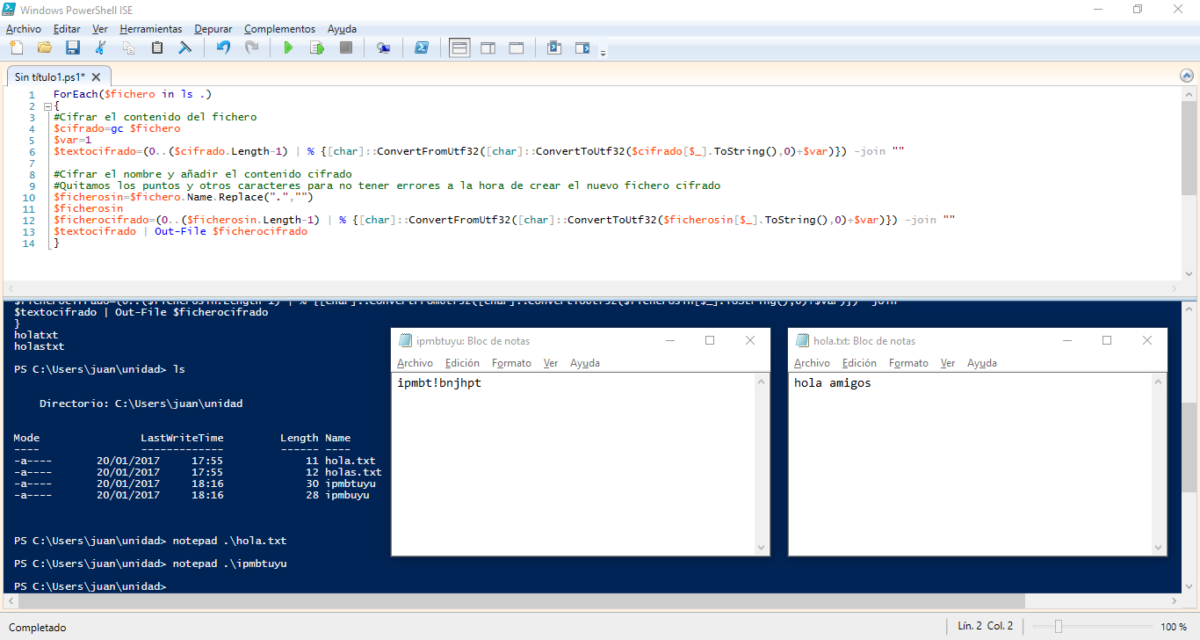This screenshot has height=640, width=1200.
Task: Click the Clear console pane icon
Action: point(185,47)
